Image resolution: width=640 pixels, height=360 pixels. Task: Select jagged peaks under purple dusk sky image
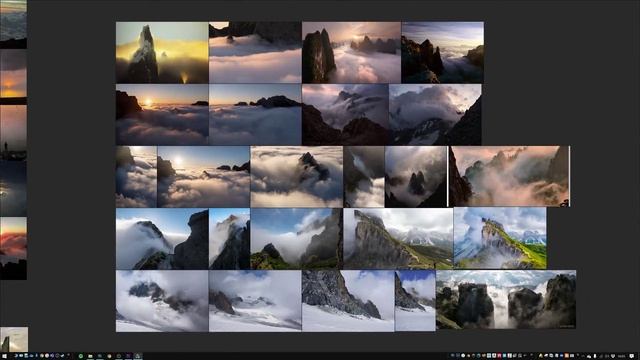coord(442,53)
